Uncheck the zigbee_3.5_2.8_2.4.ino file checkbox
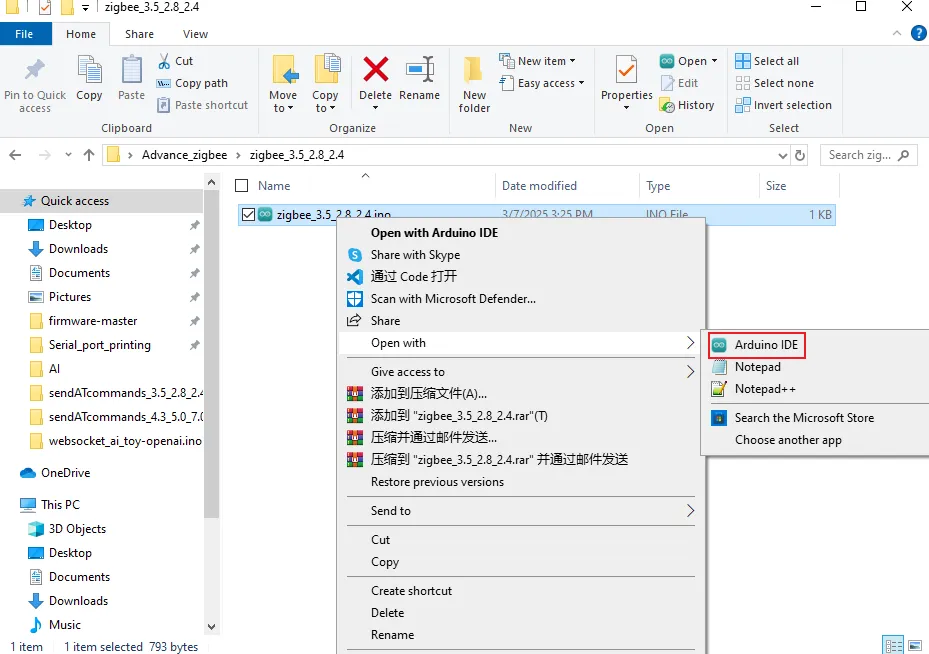929x654 pixels. [x=249, y=214]
